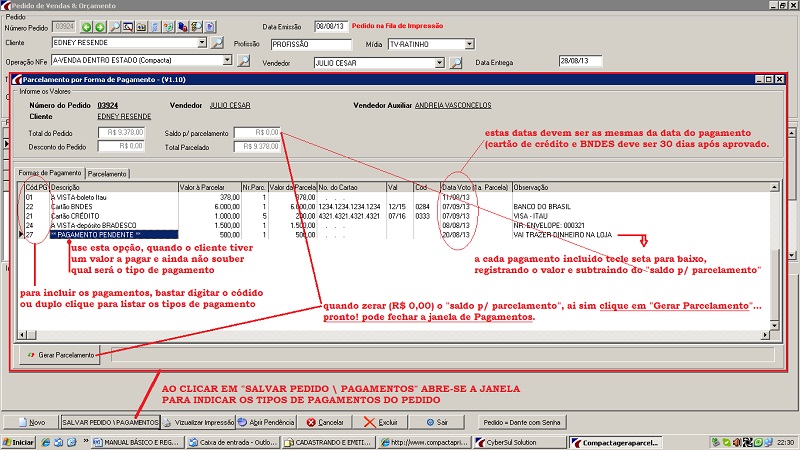Viewport: 800px width, 450px height.
Task: Click Descrição column header
Action: click(114, 187)
